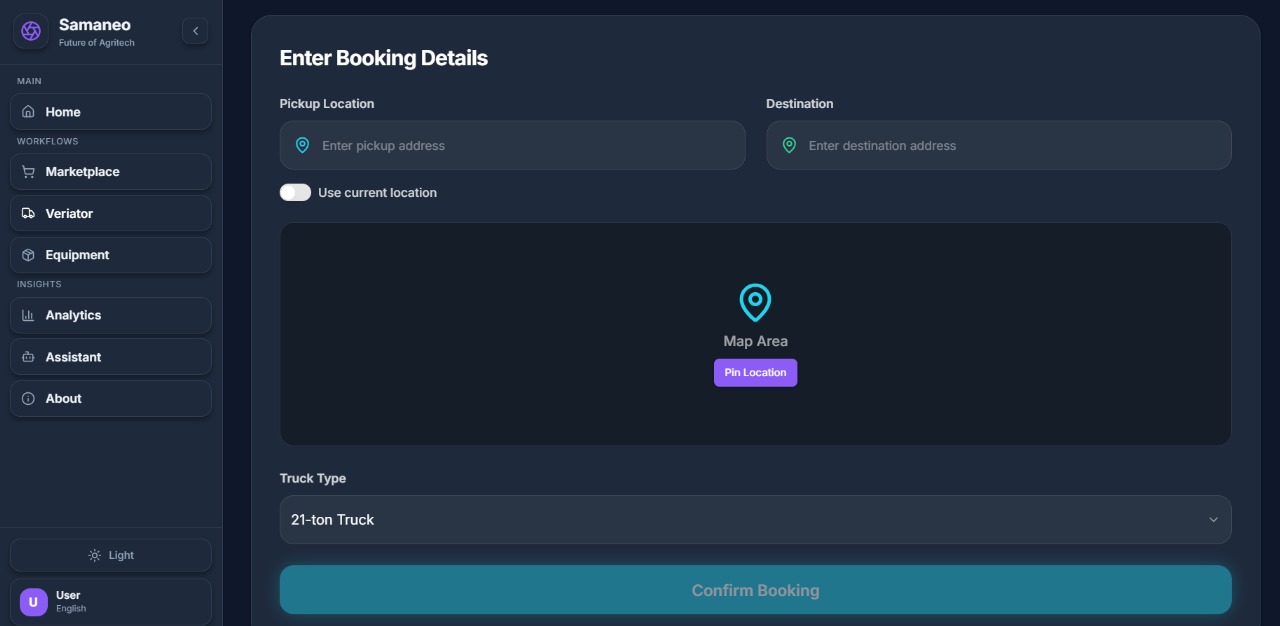Click the Truck Type dropdown chevron arrow
This screenshot has height=626, width=1280.
click(1213, 520)
